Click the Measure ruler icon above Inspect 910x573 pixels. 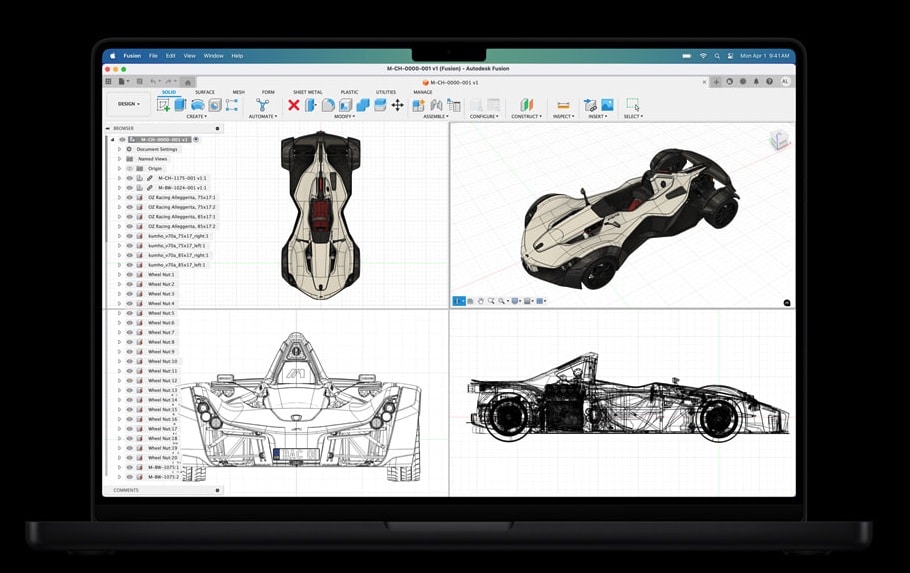[x=563, y=105]
